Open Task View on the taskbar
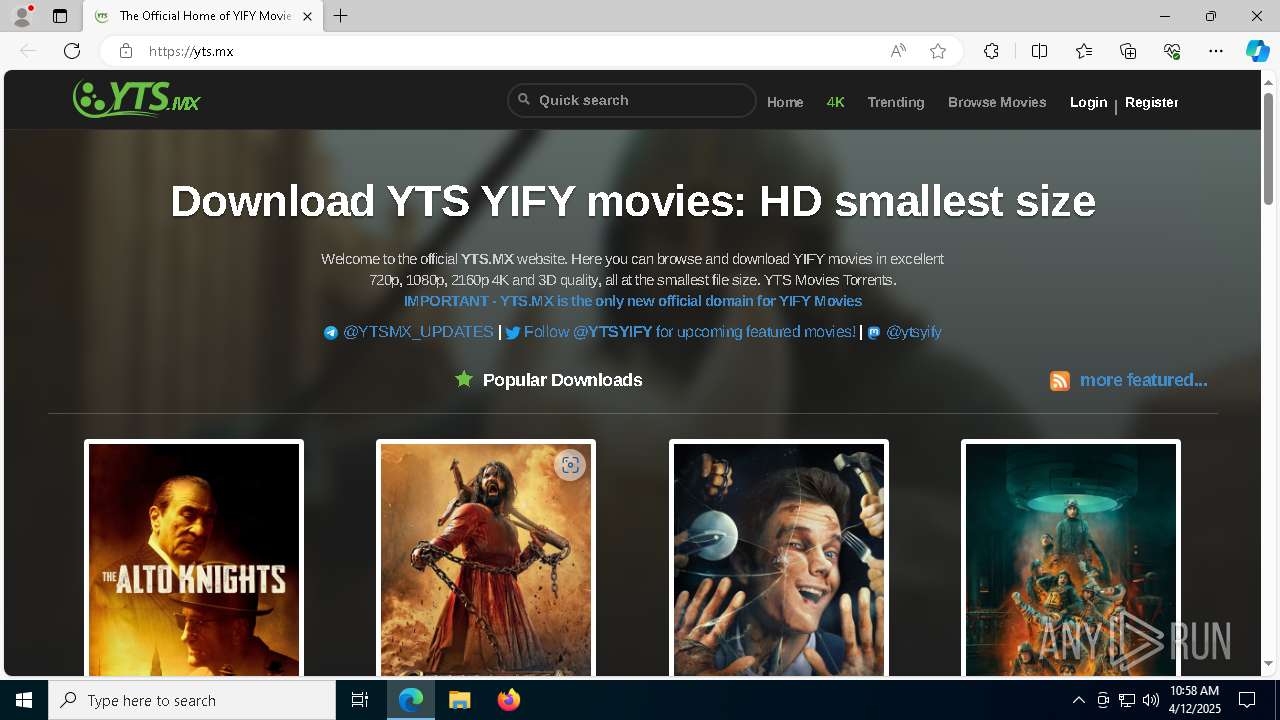Viewport: 1280px width, 720px height. click(x=360, y=700)
